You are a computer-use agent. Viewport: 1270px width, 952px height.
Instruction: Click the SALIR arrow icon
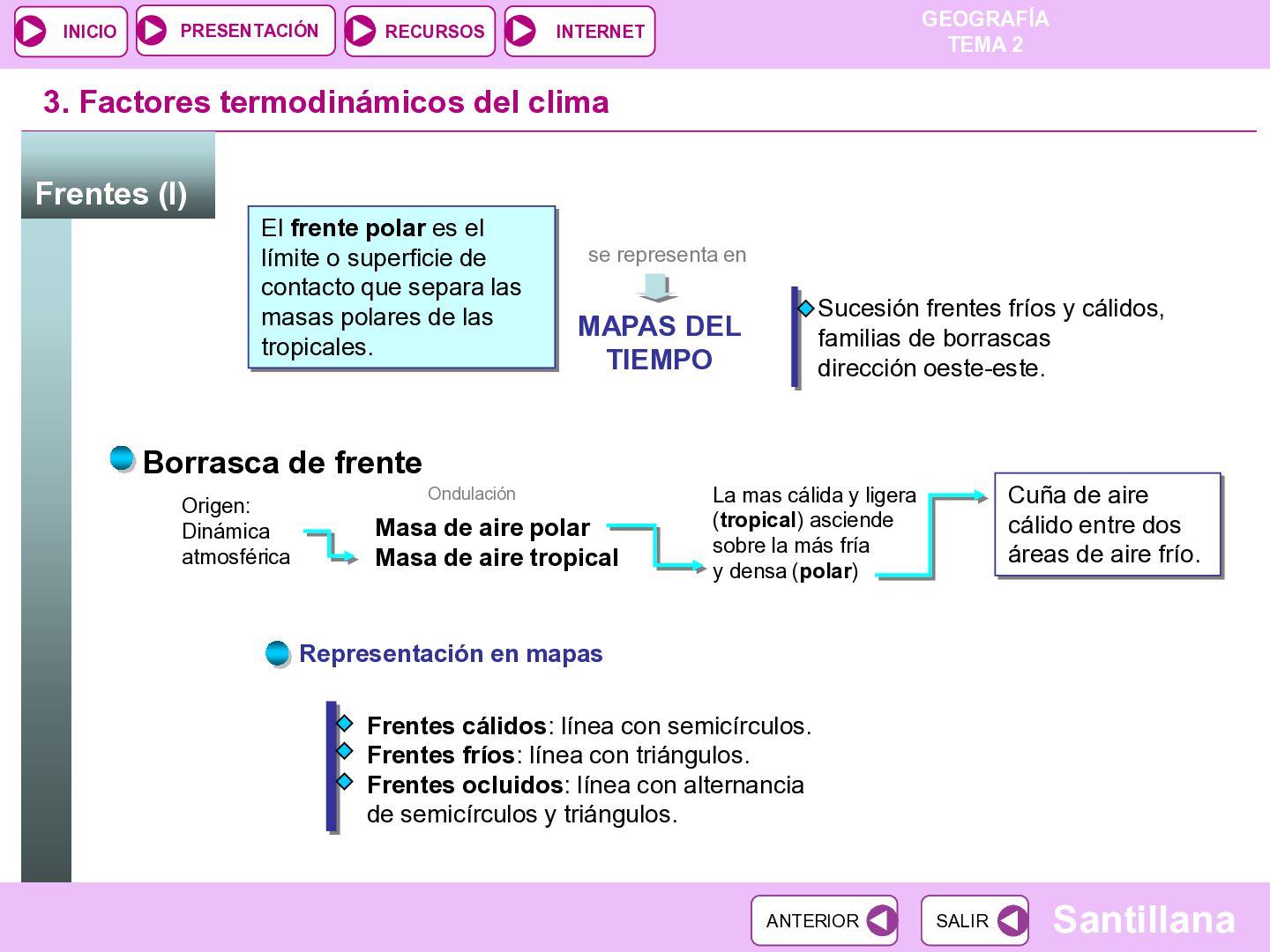[x=1012, y=920]
